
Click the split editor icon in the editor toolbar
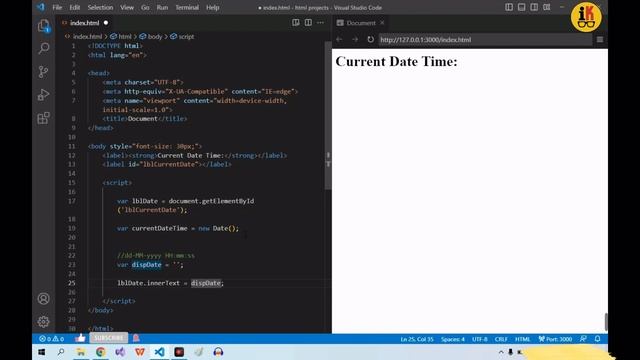308,23
